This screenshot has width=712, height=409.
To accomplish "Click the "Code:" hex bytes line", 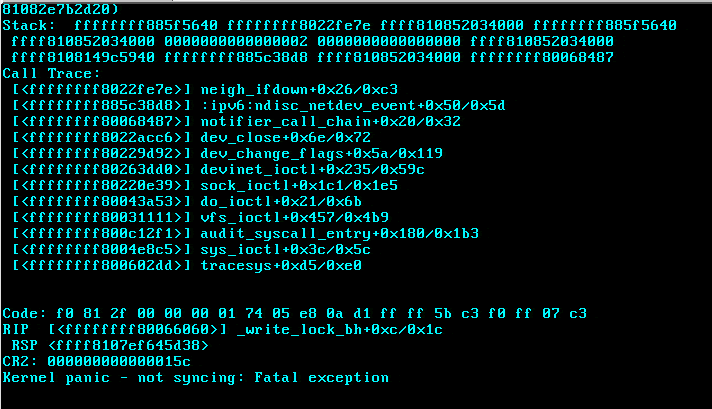I will point(295,313).
